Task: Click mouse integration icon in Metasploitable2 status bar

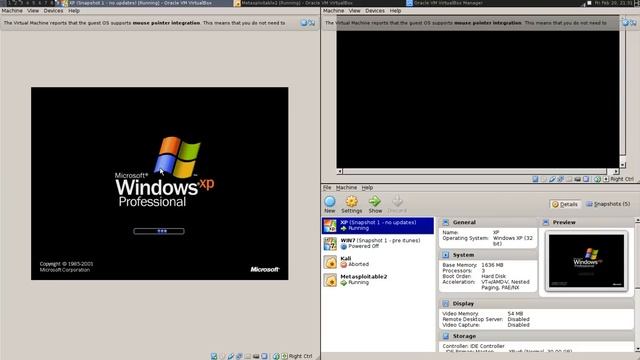Action: pyautogui.click(x=597, y=179)
